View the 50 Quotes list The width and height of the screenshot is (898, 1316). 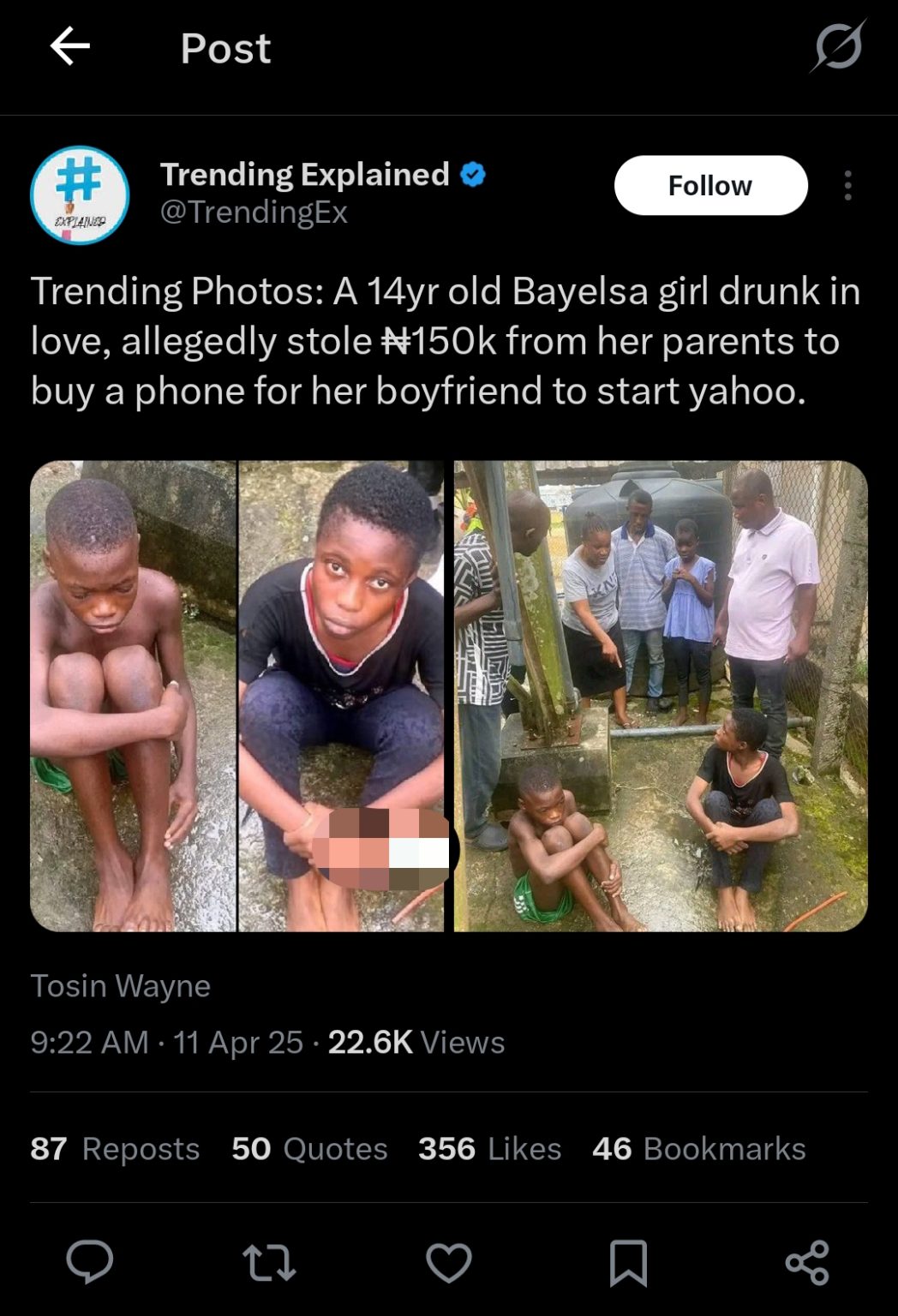(x=308, y=1148)
